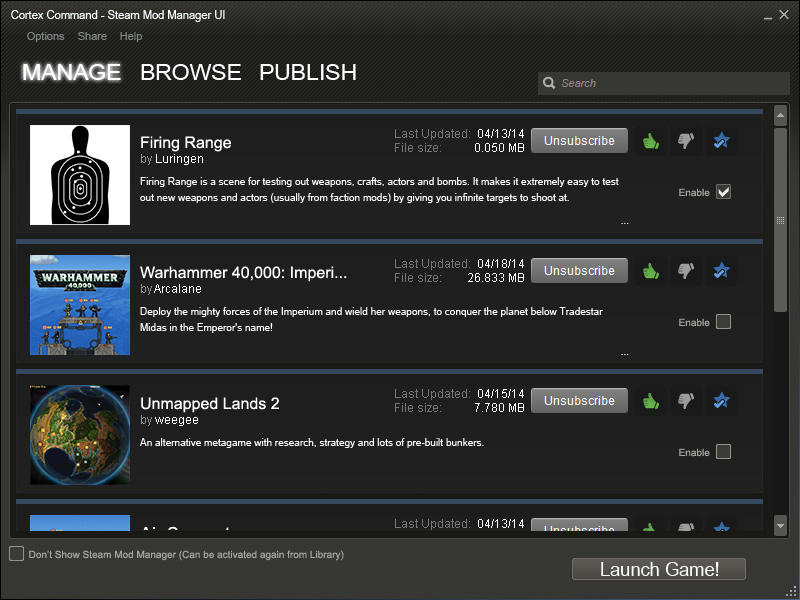Enable checkbox for Firing Range
The width and height of the screenshot is (800, 600).
[x=723, y=192]
